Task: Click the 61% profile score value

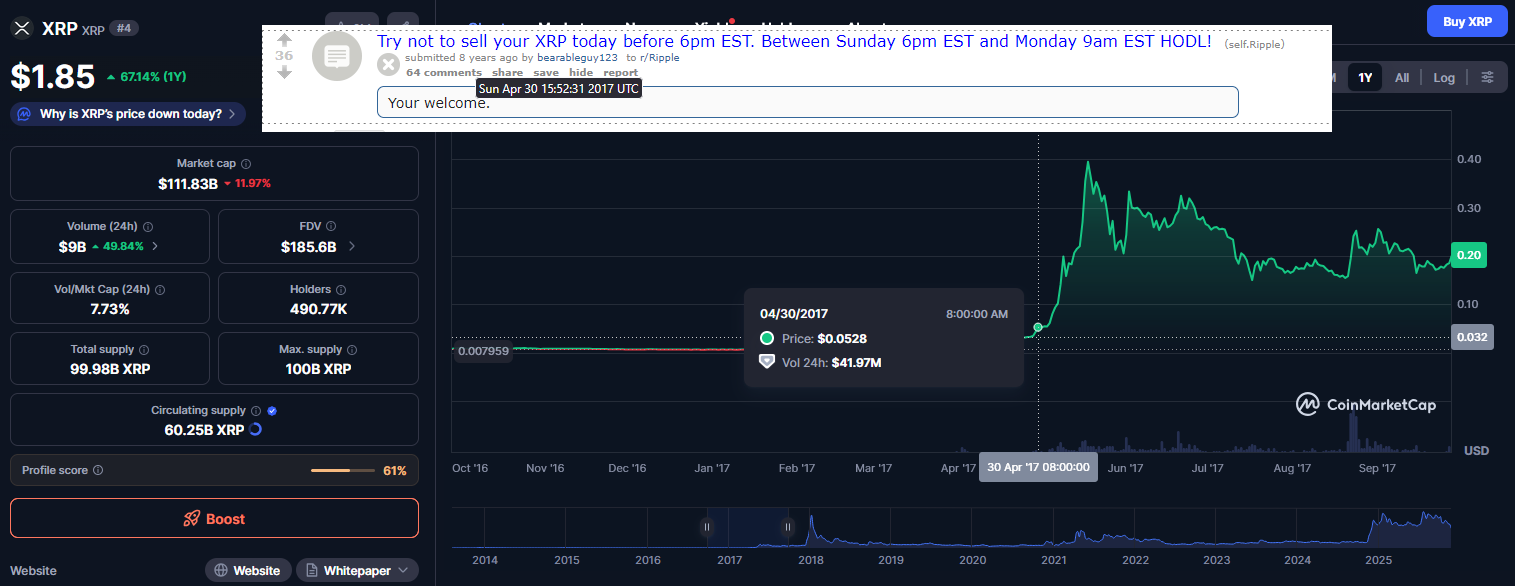Action: 394,470
